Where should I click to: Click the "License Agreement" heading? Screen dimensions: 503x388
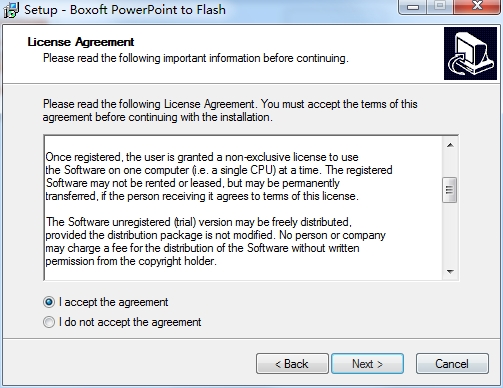(81, 42)
